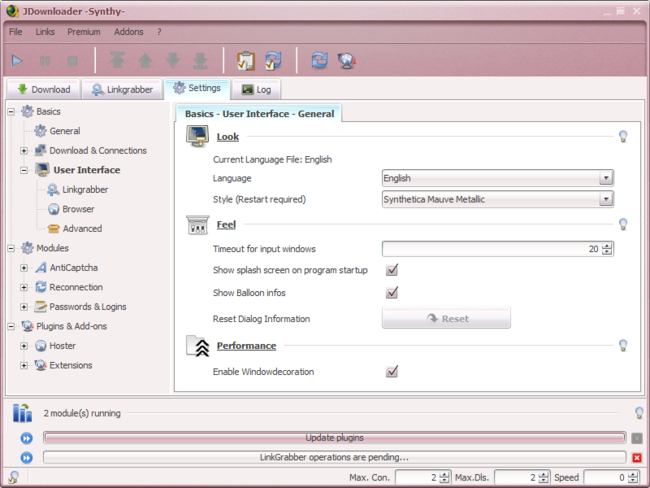The width and height of the screenshot is (650, 488).
Task: Click the Update plugins progress bar
Action: tap(335, 438)
